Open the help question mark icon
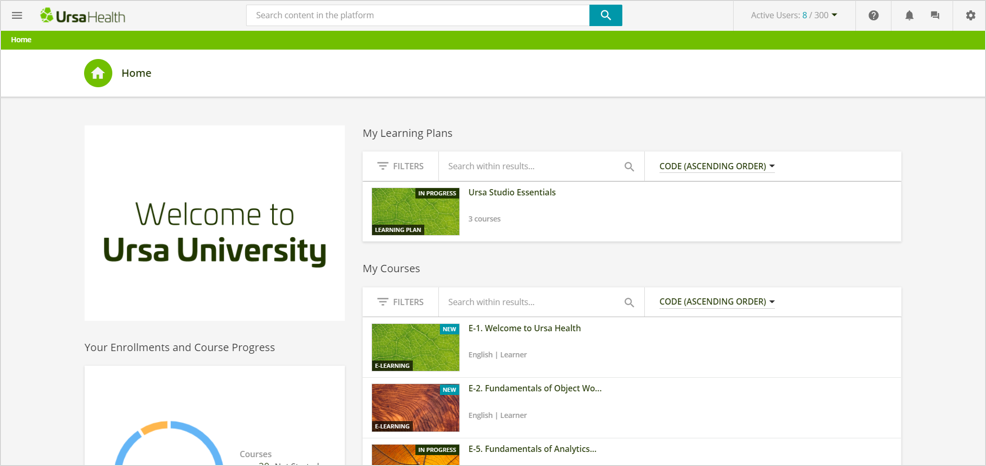986x466 pixels. 873,16
